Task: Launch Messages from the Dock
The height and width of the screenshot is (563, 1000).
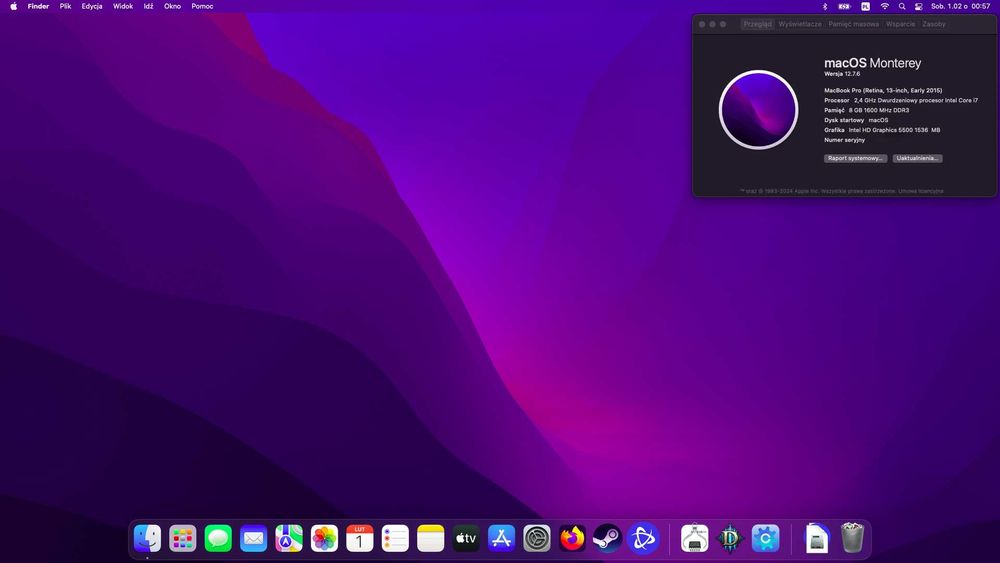Action: point(218,538)
